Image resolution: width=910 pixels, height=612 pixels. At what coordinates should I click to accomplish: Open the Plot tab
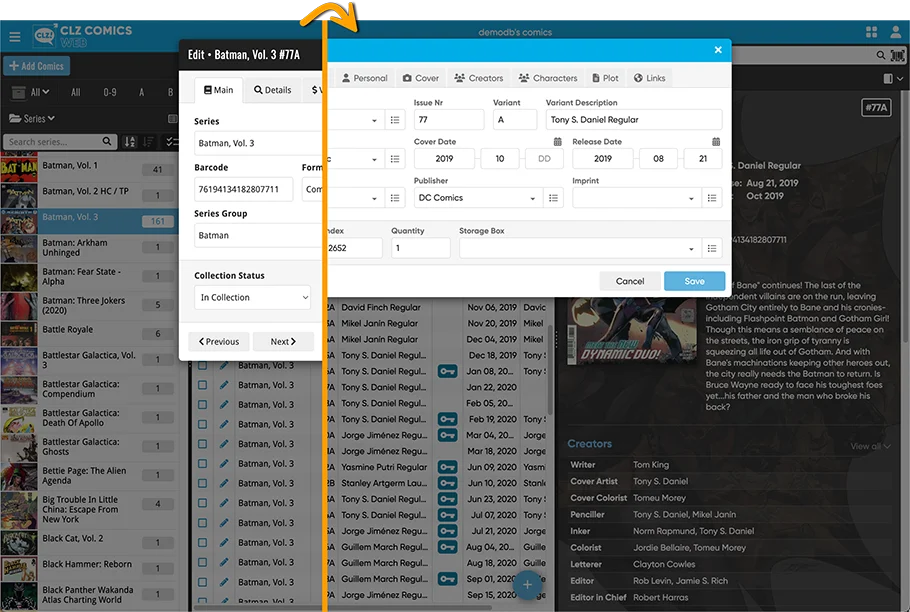click(605, 78)
